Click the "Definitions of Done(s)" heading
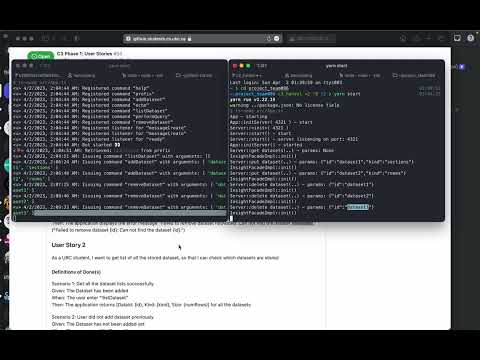Screen dimensions: 480x360 76,272
